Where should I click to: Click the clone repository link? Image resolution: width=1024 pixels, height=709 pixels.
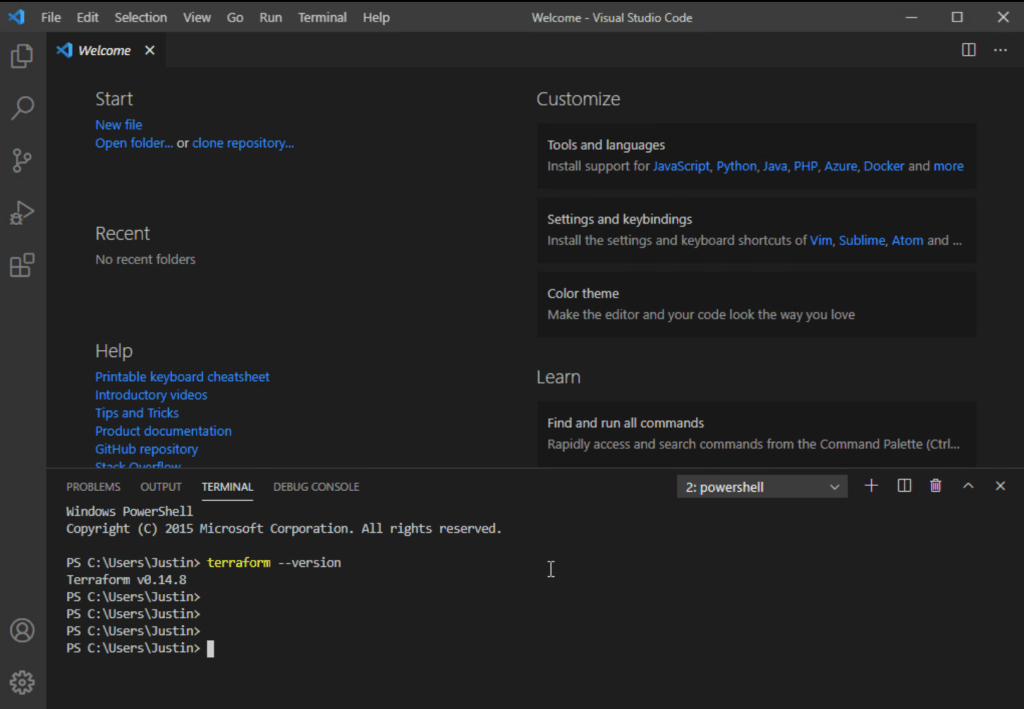[243, 143]
